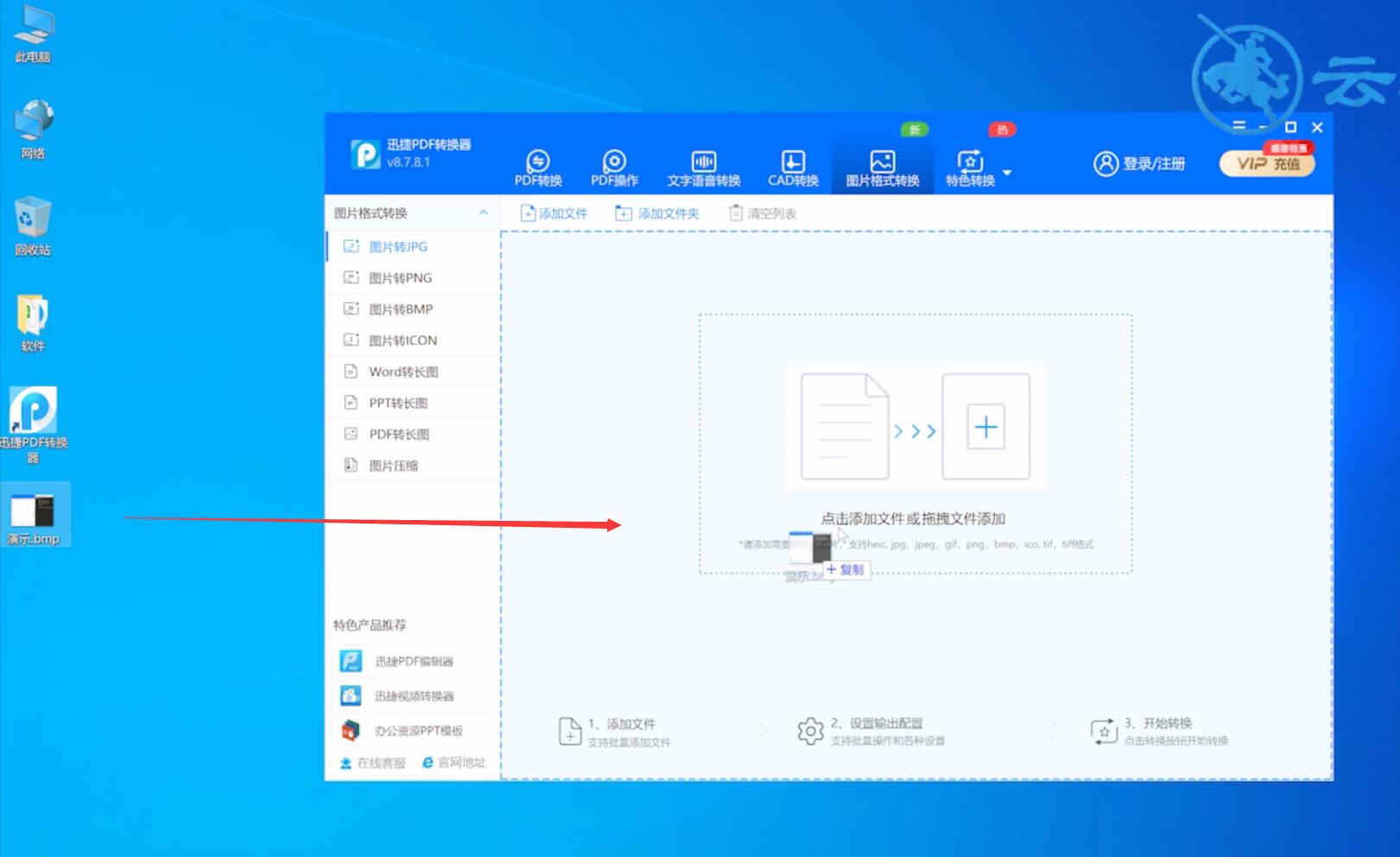This screenshot has width=1400, height=857.
Task: Select Word转长图 in the sidebar
Action: pyautogui.click(x=414, y=371)
